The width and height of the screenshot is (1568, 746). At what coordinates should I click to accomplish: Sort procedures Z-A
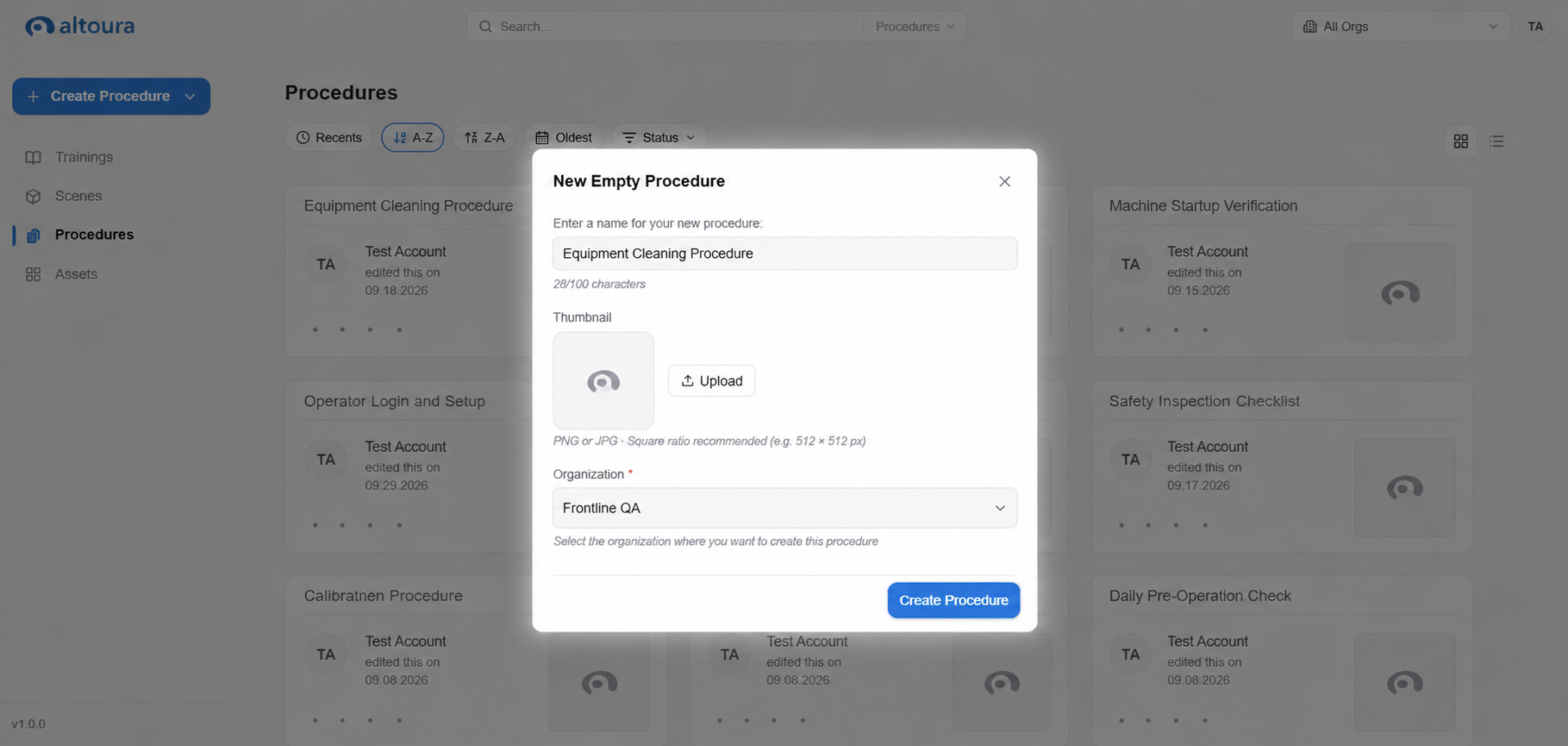(x=484, y=138)
